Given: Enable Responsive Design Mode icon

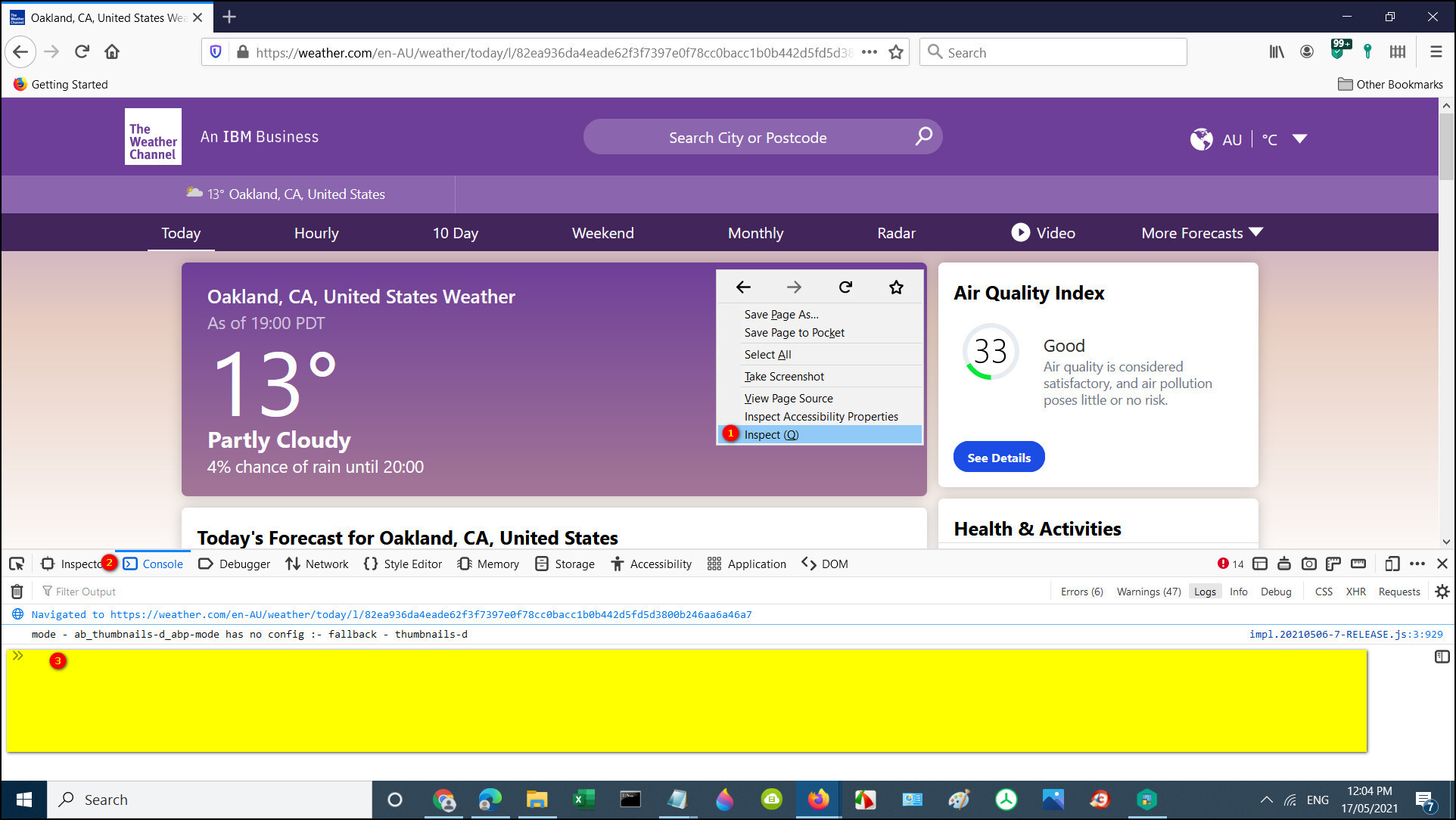Looking at the screenshot, I should (x=1392, y=564).
